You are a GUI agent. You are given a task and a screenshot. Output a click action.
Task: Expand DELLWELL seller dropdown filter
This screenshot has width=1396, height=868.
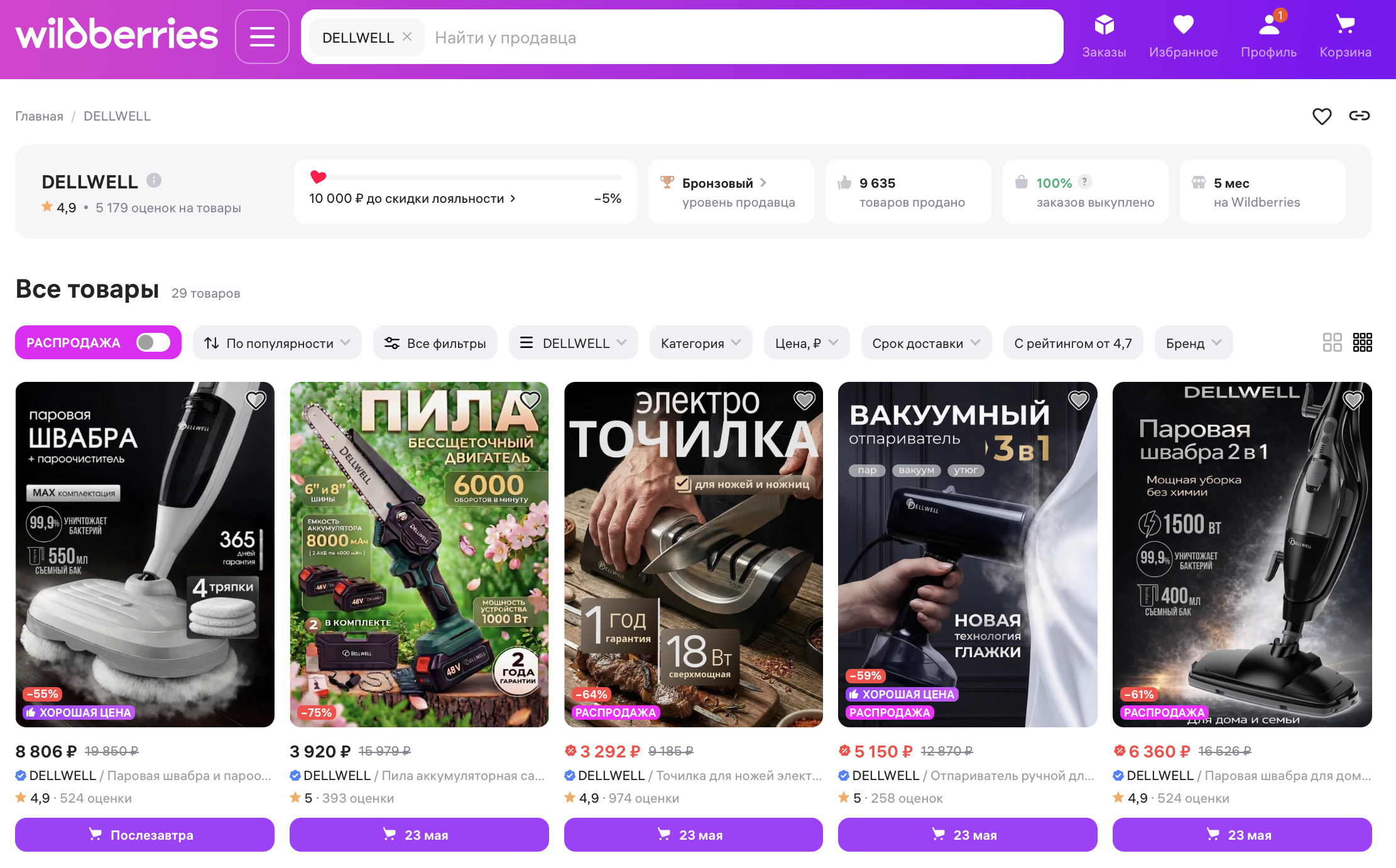574,343
